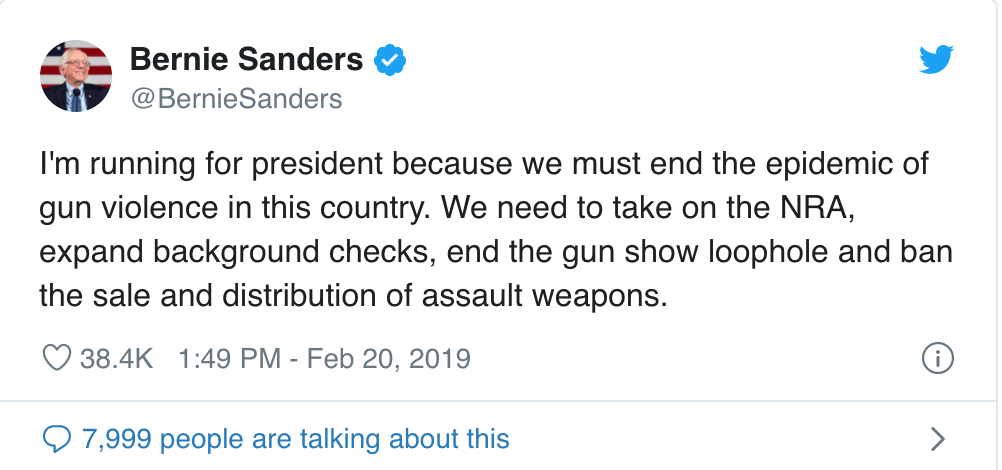Image resolution: width=1002 pixels, height=470 pixels.
Task: Open Bernie Sanders' profile picture
Action: [75, 76]
